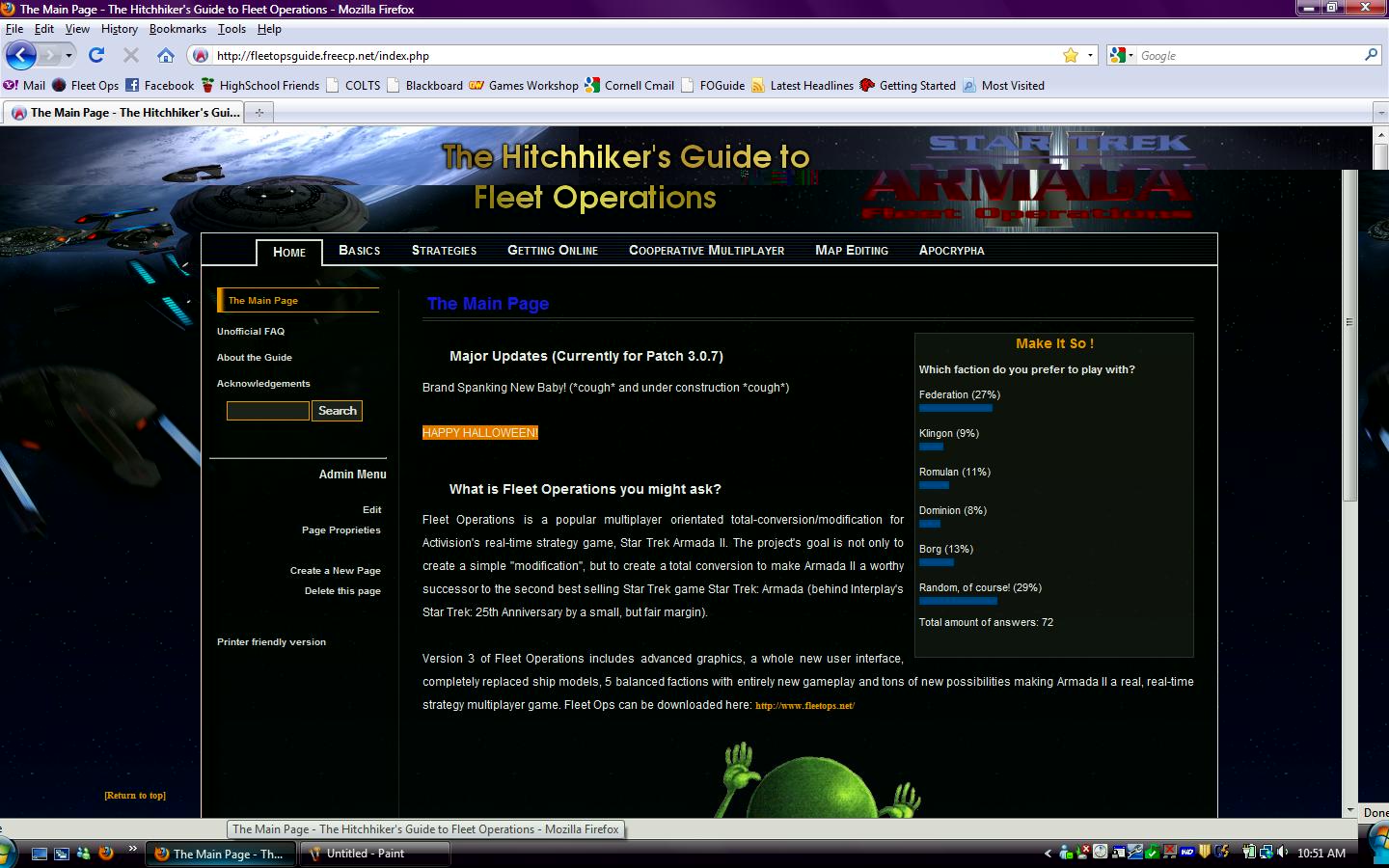Switch to the Strategies navigation tab
This screenshot has width=1389, height=868.
click(x=444, y=250)
